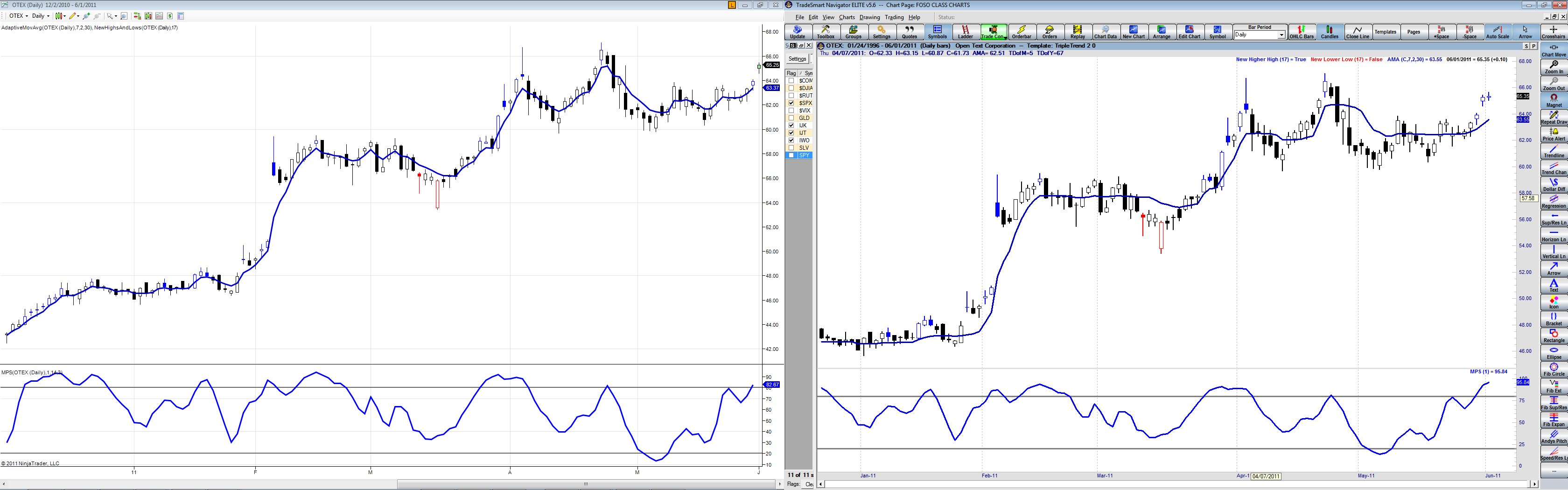This screenshot has height=490, width=1568.
Task: Activate the Zoom In tool
Action: click(1554, 67)
